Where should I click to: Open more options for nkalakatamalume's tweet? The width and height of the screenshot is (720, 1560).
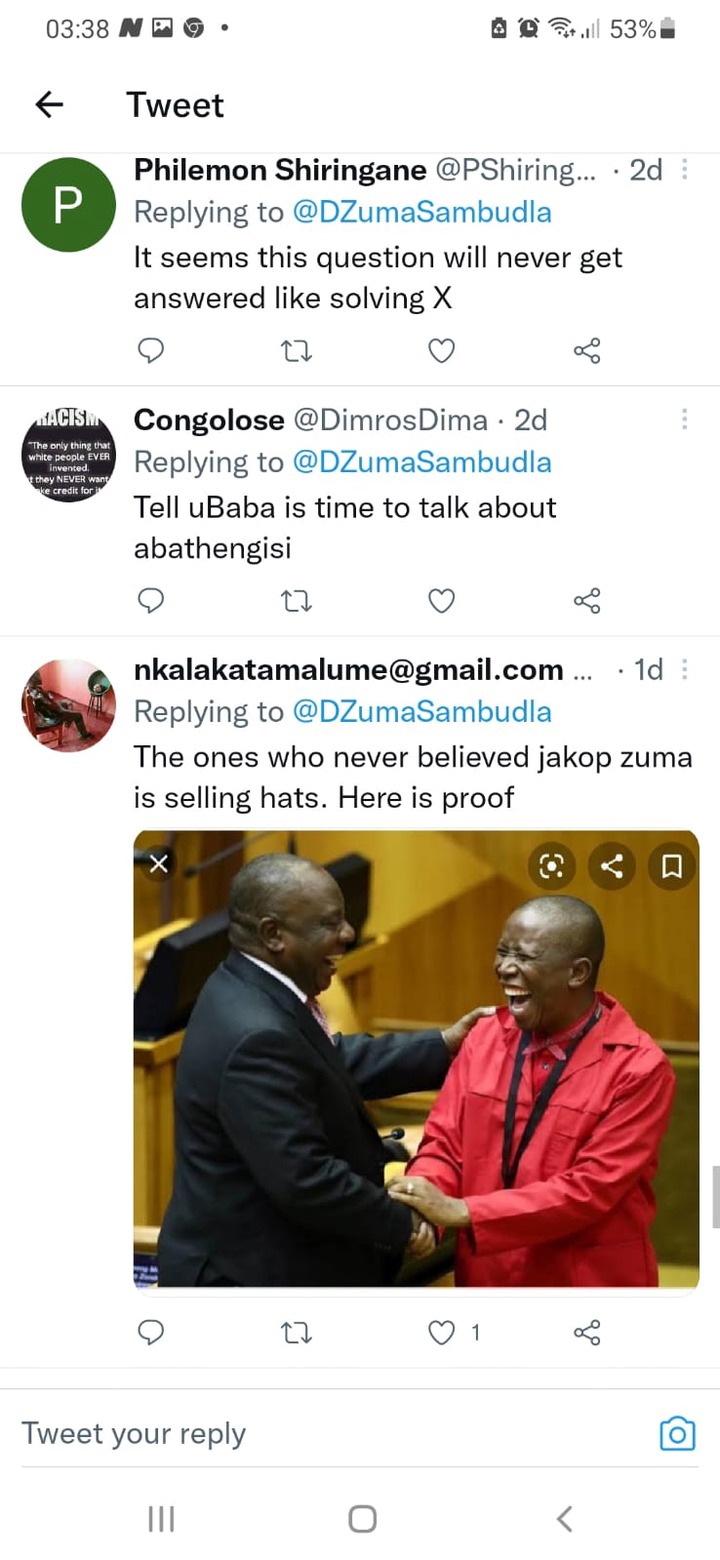685,669
